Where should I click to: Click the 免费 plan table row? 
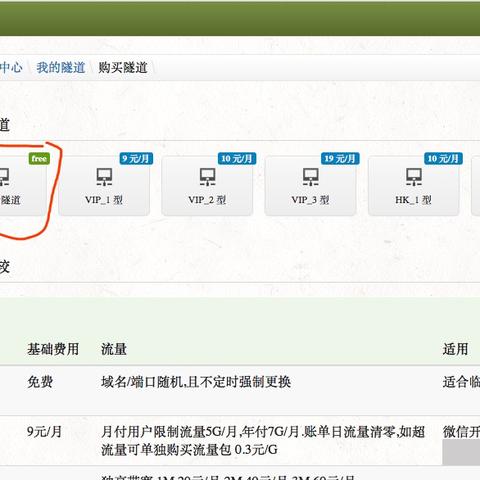[240, 390]
